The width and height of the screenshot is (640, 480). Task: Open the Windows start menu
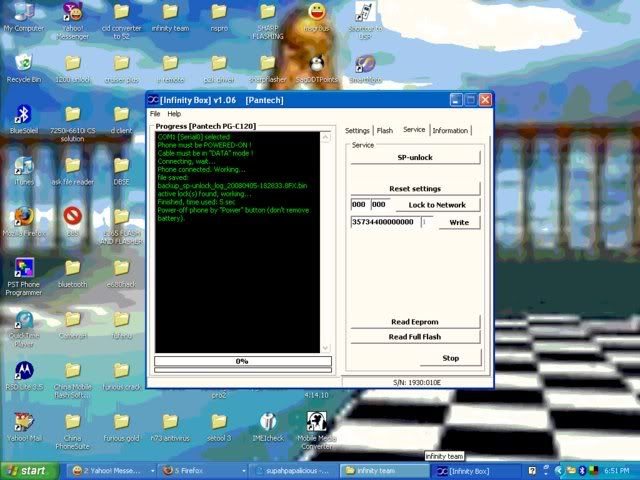[29, 471]
